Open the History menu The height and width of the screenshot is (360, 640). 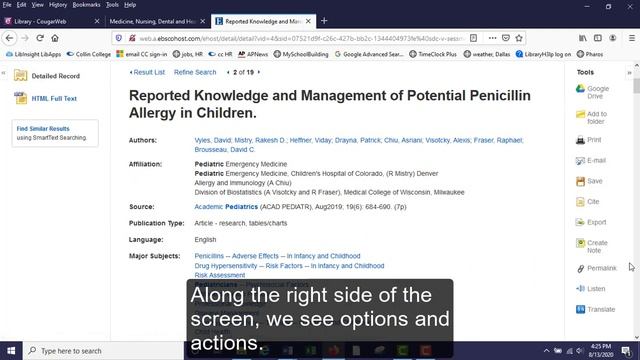click(58, 5)
